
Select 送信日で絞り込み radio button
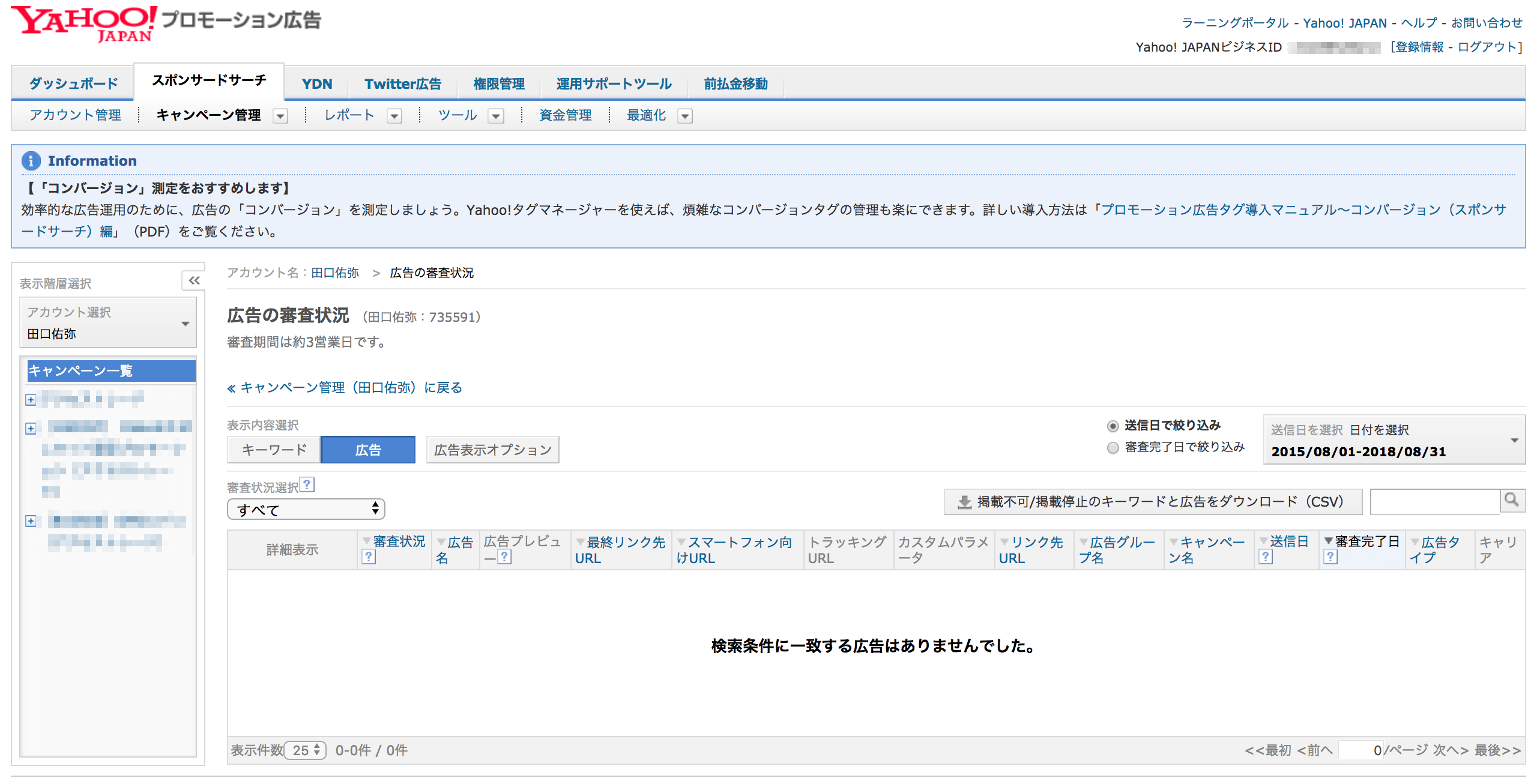(x=1113, y=426)
